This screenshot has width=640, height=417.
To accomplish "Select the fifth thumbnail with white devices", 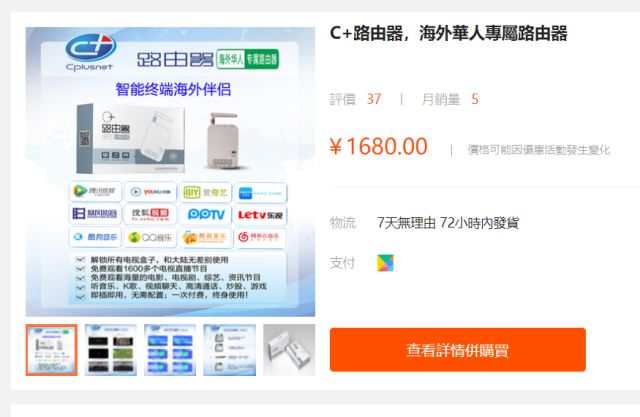I will (289, 350).
